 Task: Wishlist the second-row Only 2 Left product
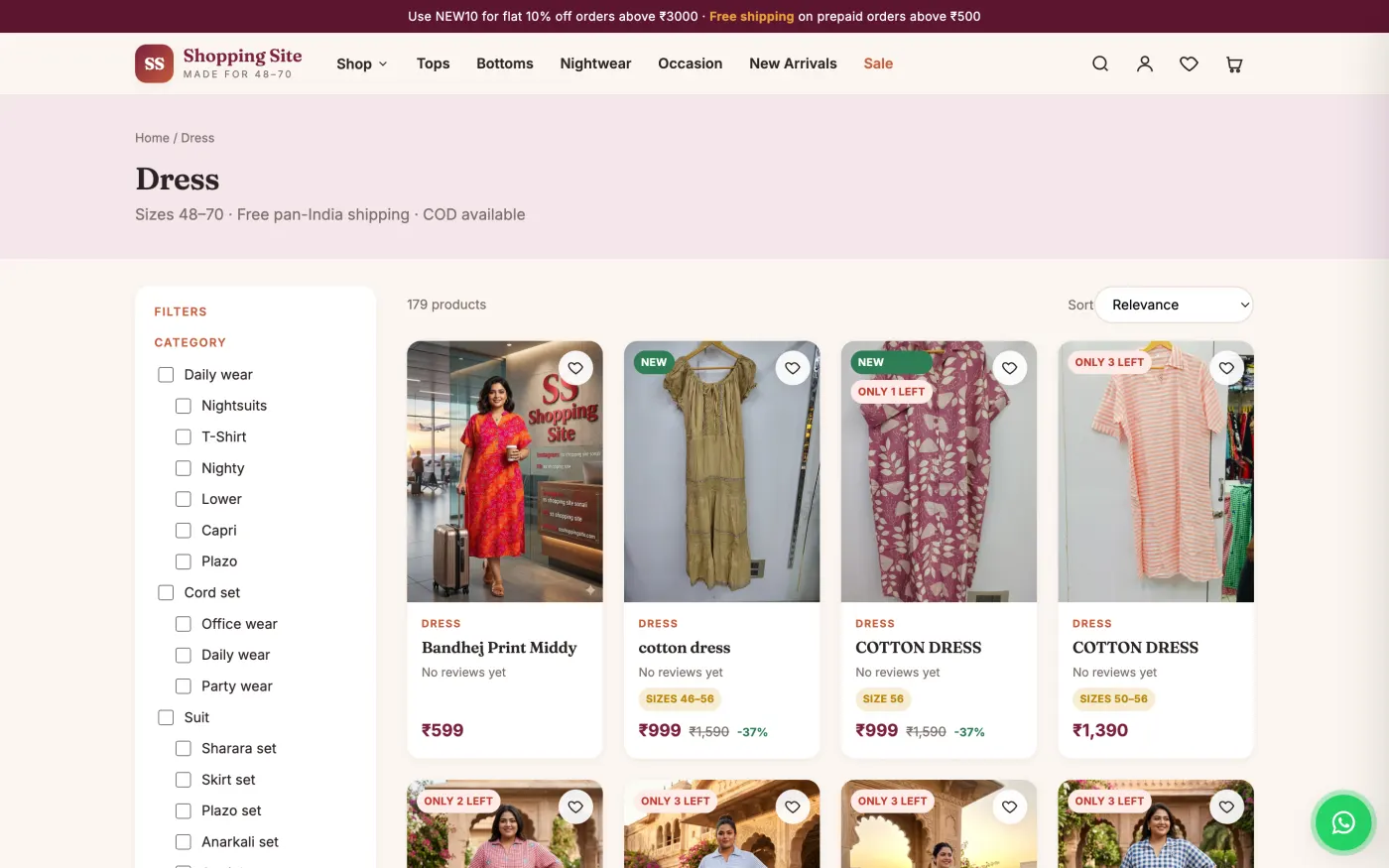pos(575,806)
